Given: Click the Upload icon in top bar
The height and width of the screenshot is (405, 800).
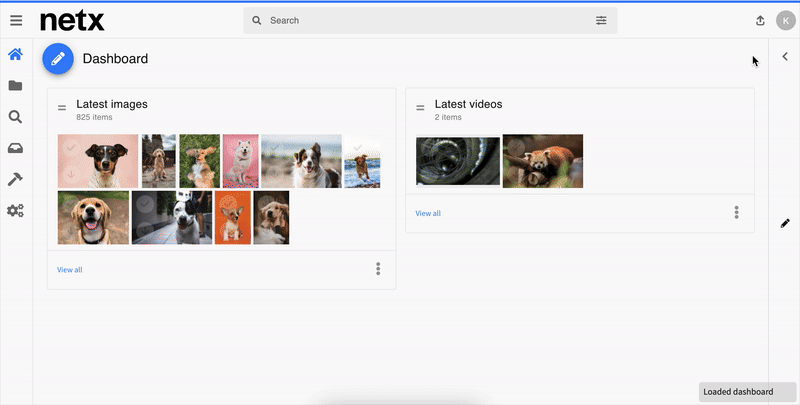Looking at the screenshot, I should tap(759, 20).
